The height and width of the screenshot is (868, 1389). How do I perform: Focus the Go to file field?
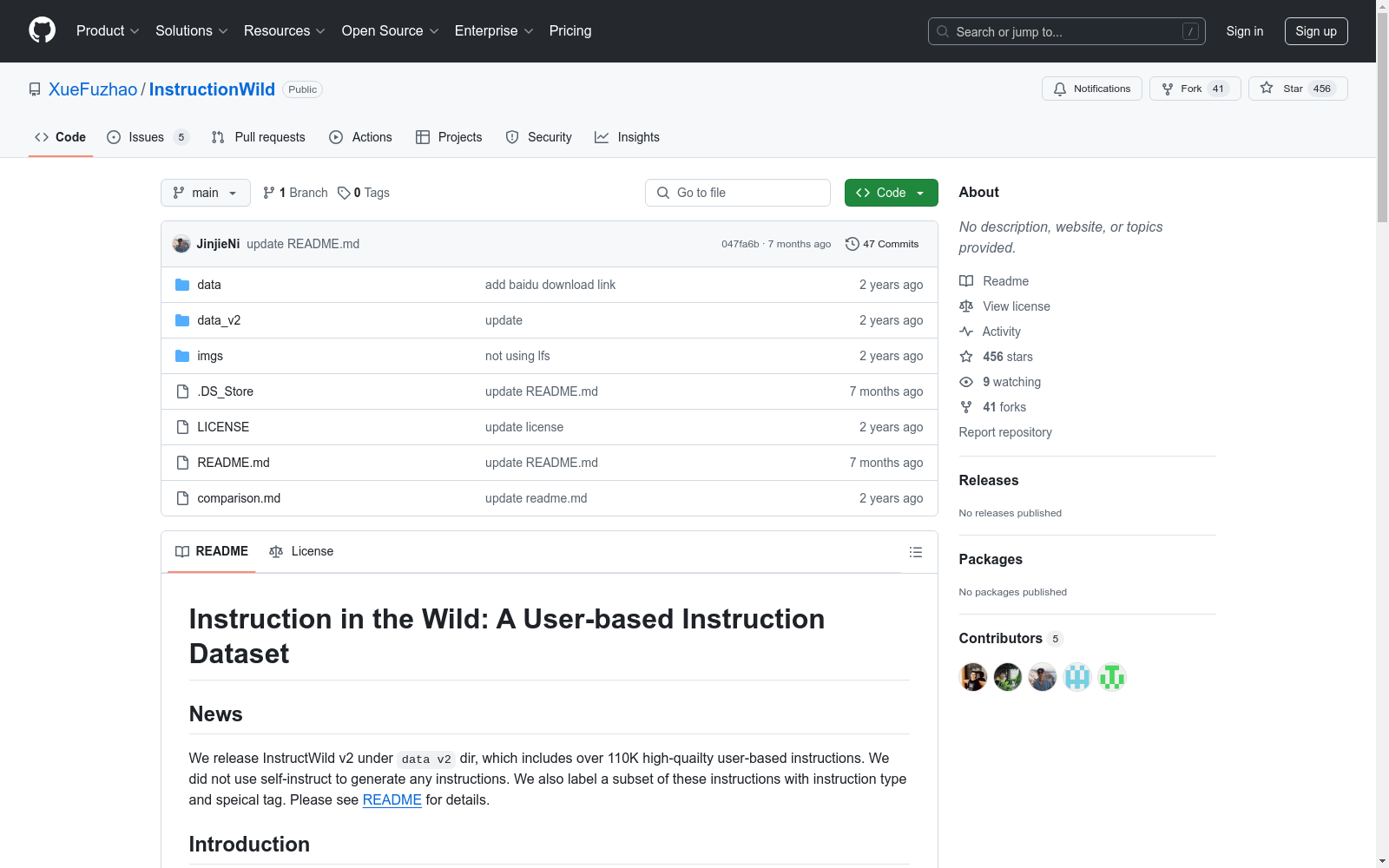pos(738,193)
